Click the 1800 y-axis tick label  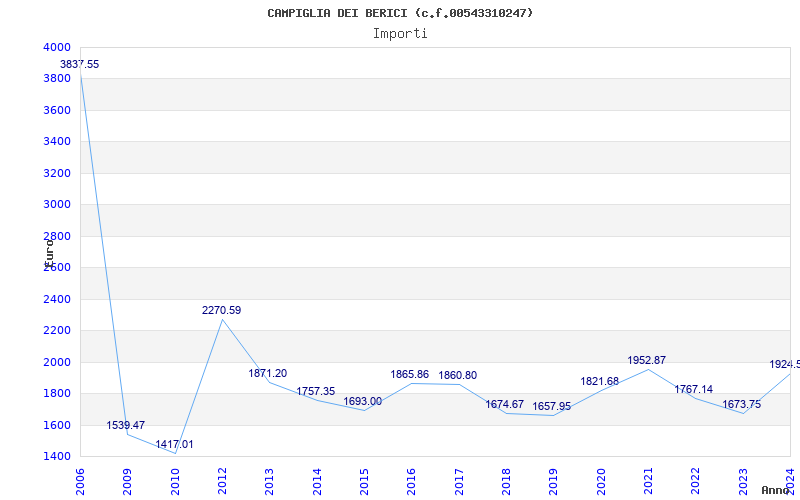57,394
